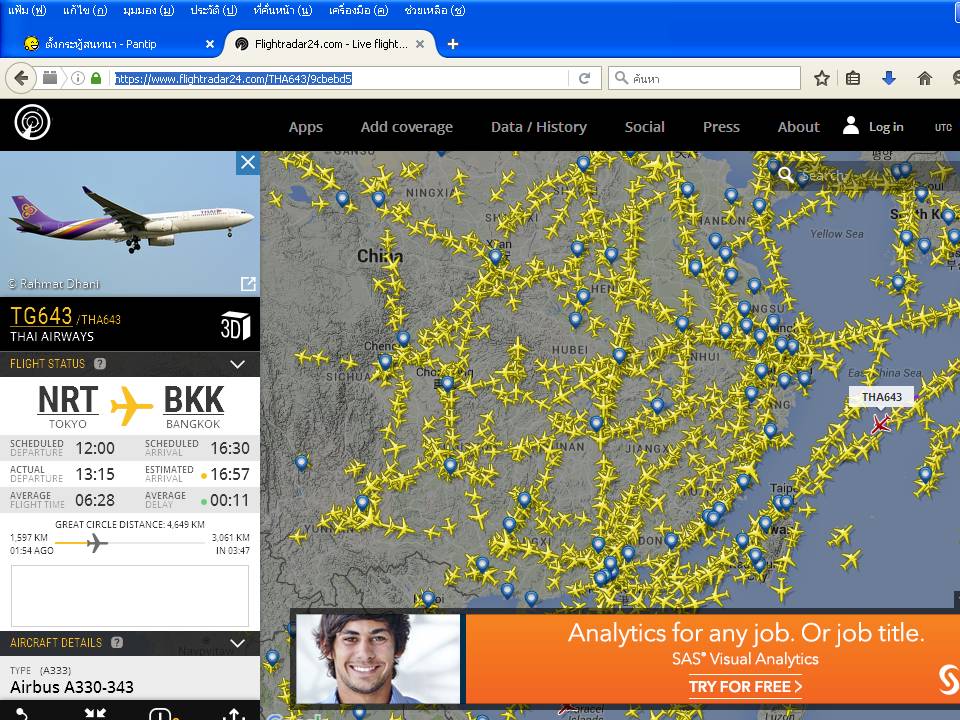Click the inward arrows icon in bottom toolbar
This screenshot has height=720, width=960.
coord(95,714)
